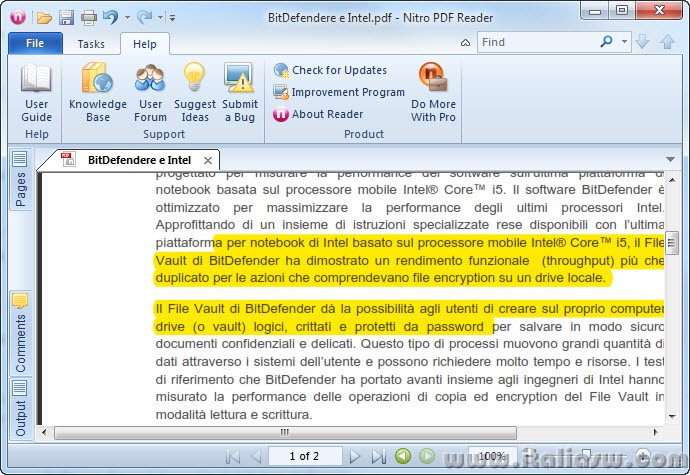Viewport: 690px width, 475px height.
Task: Go to the first page
Action: [x=233, y=457]
